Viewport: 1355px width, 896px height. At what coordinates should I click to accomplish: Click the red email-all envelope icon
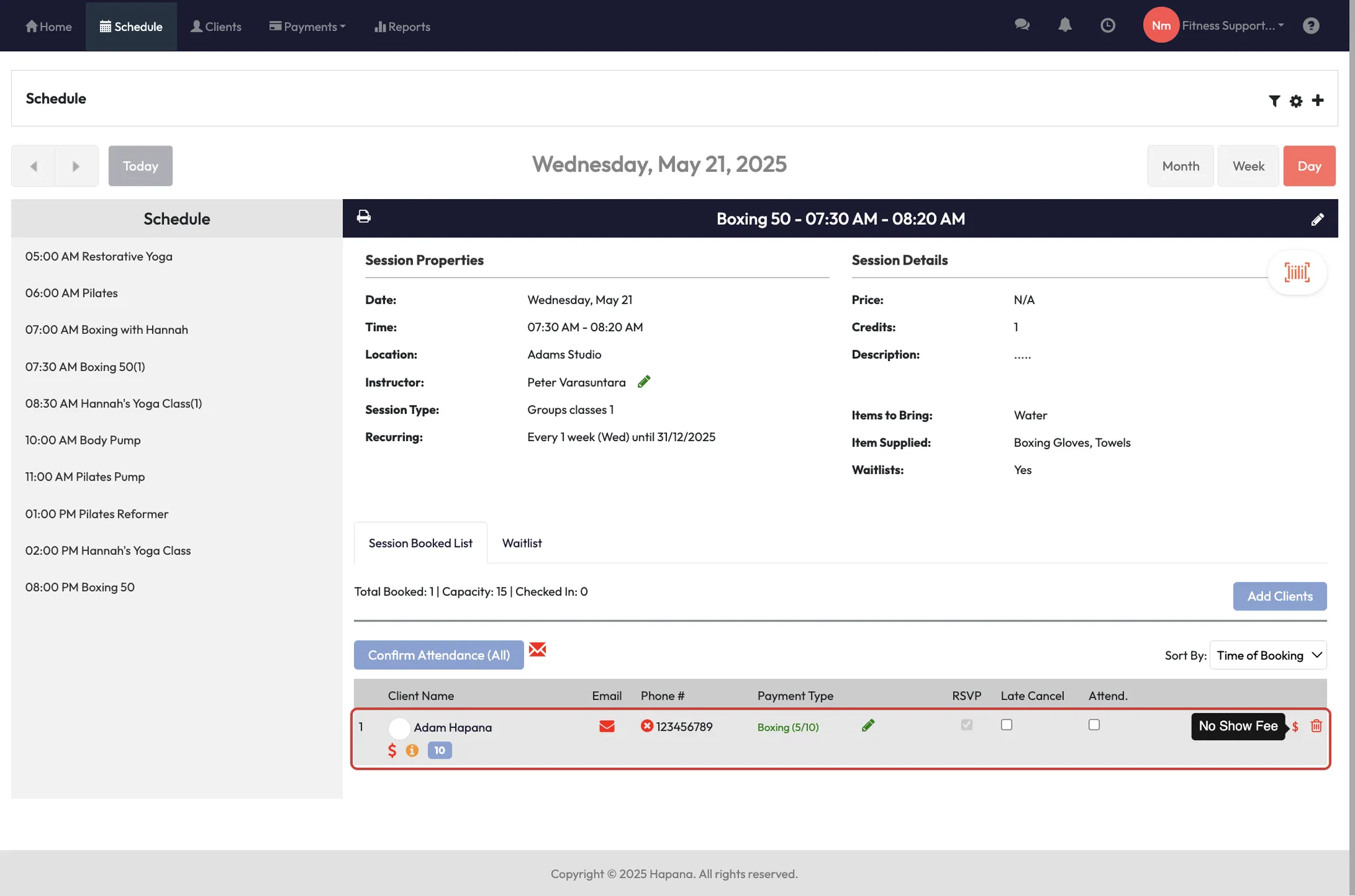tap(537, 650)
